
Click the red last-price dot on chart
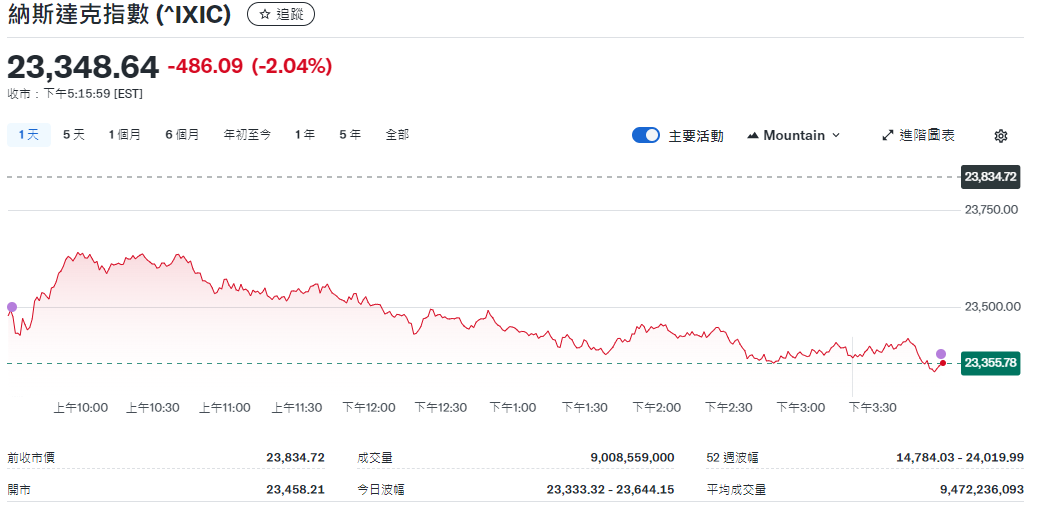[x=942, y=363]
